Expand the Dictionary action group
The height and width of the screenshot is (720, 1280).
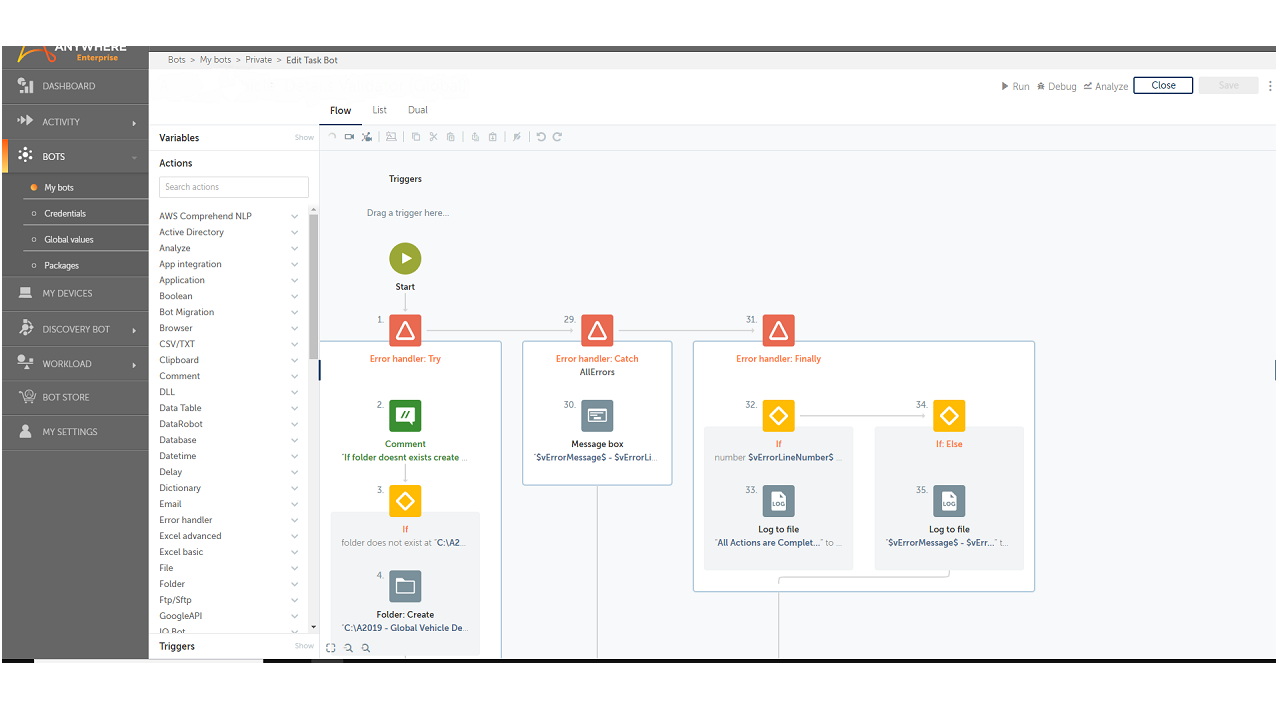click(295, 488)
